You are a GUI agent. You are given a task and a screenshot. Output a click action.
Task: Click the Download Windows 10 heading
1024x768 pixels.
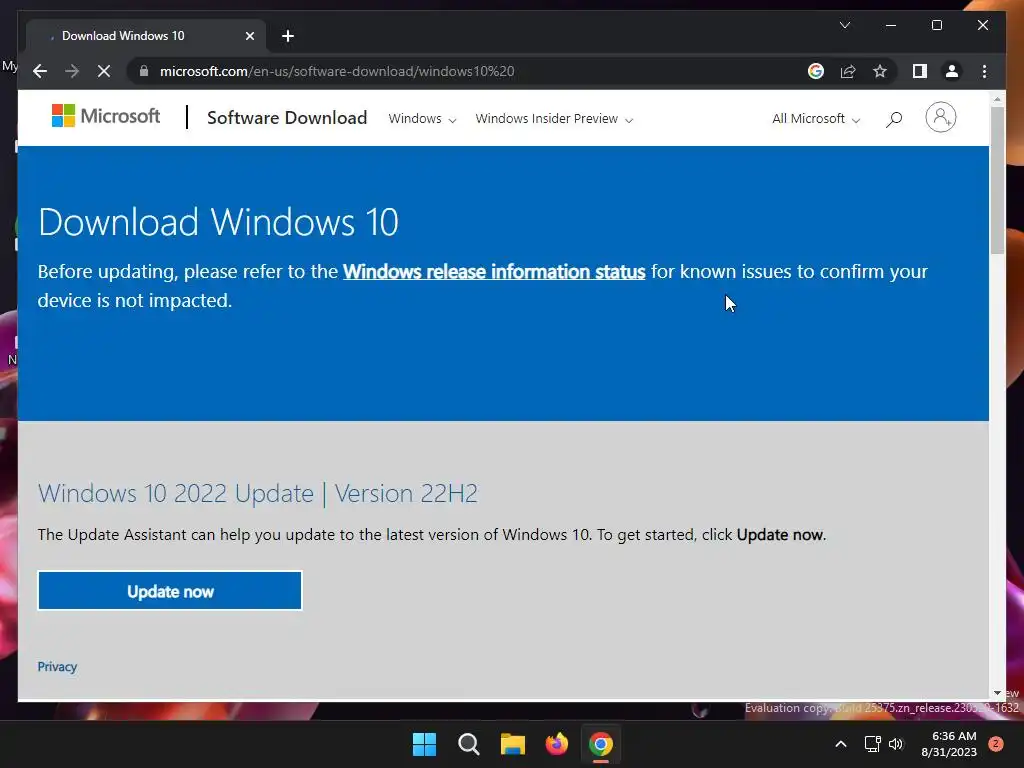pos(218,222)
